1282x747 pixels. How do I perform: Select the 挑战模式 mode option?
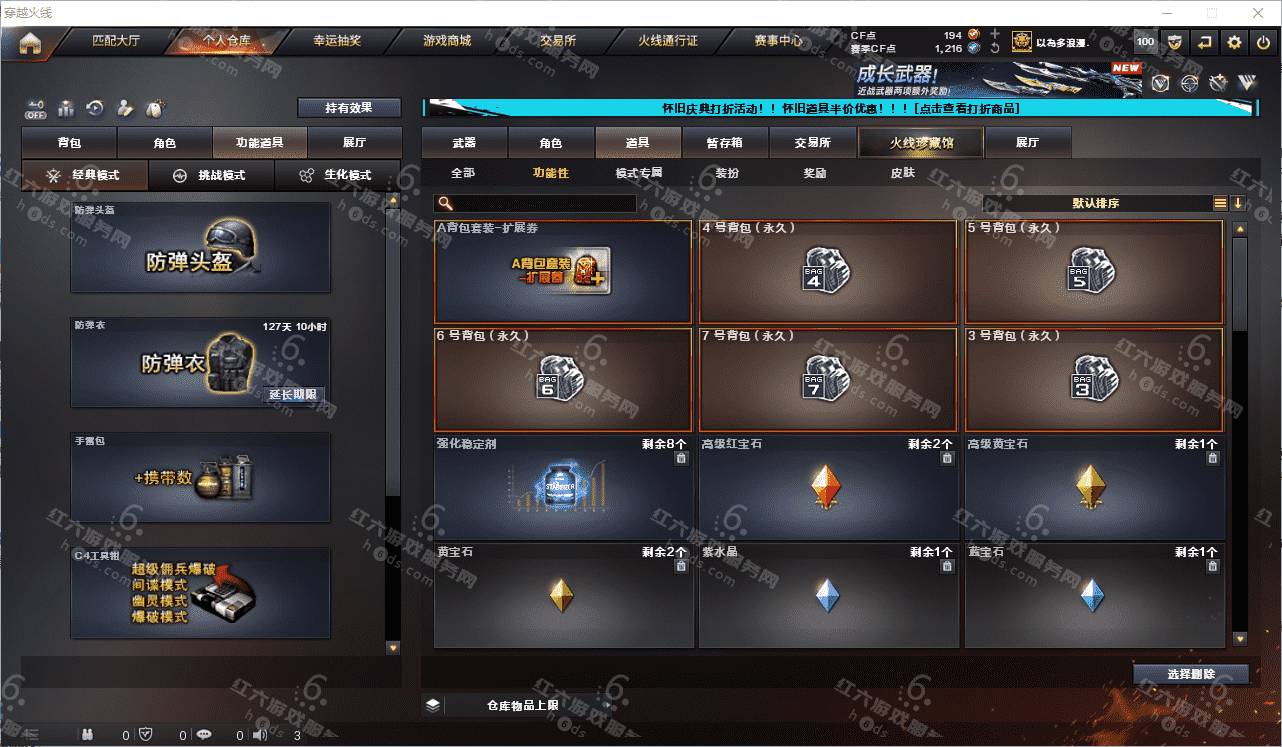(x=211, y=175)
